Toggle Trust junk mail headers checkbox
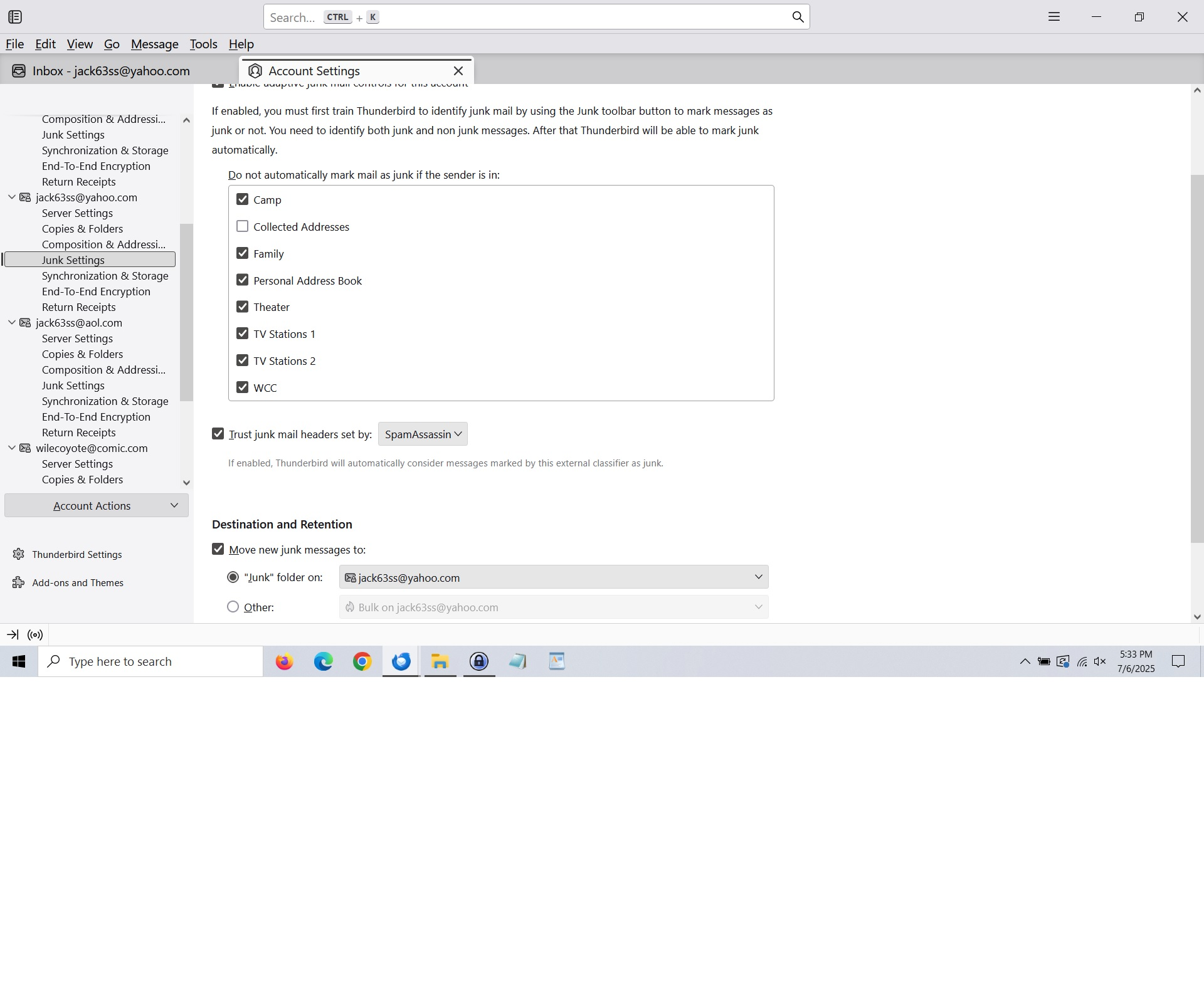This screenshot has width=1204, height=1003. click(218, 434)
